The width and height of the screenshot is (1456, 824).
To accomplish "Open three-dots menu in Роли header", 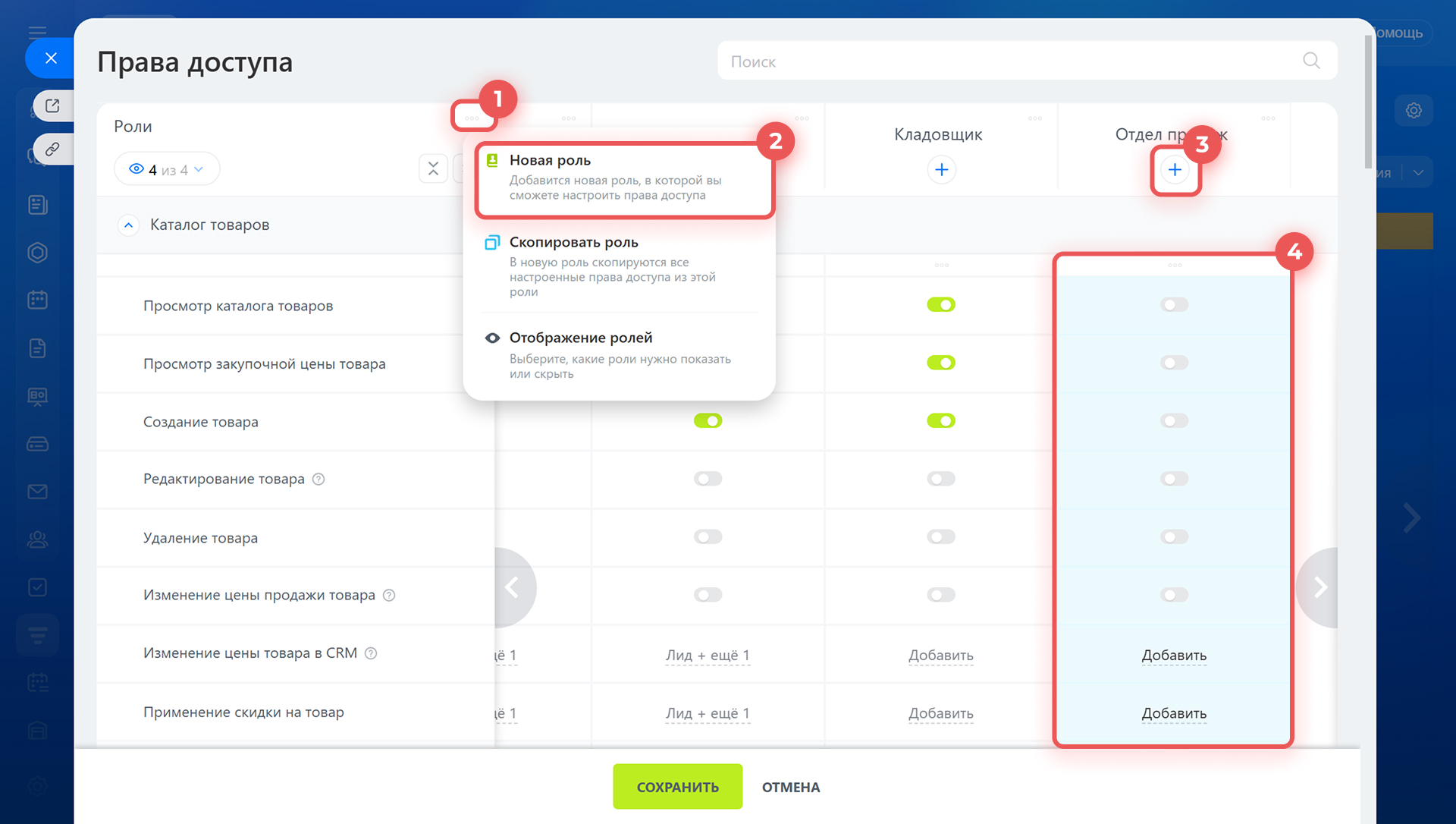I will coord(472,118).
